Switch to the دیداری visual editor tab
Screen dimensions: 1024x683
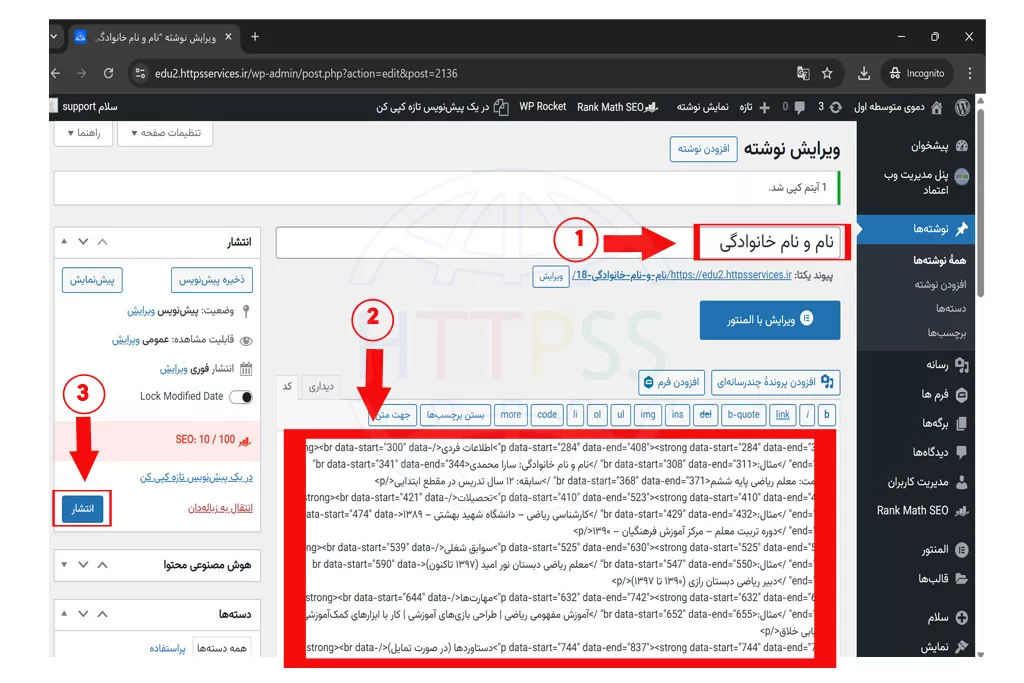pyautogui.click(x=322, y=387)
